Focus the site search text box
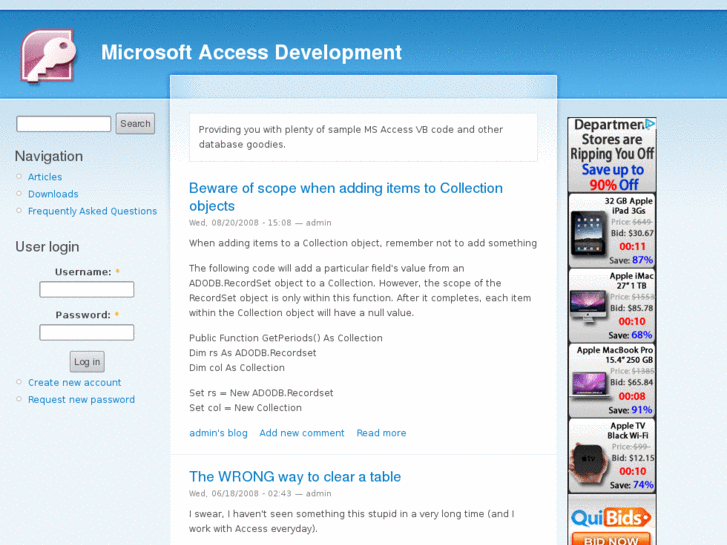 64,124
